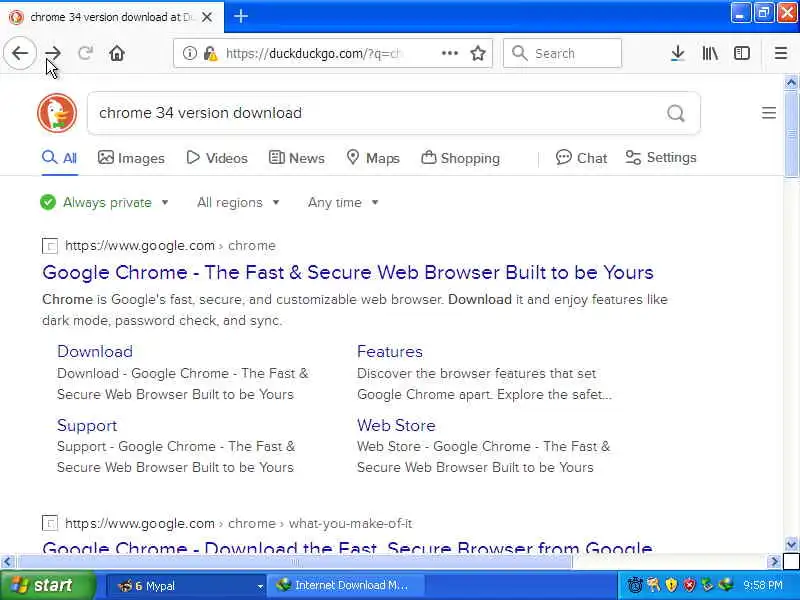Viewport: 800px width, 600px height.
Task: Show site information icon in address bar
Action: [190, 53]
